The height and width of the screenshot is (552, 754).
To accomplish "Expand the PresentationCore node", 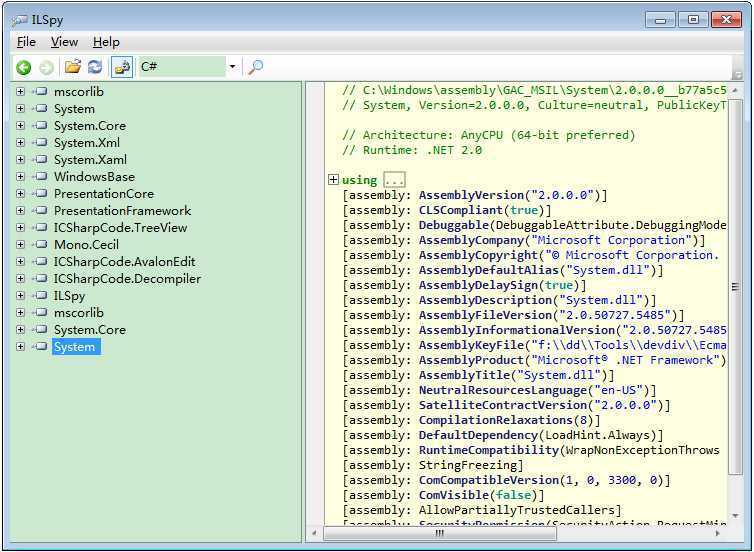I will click(20, 193).
